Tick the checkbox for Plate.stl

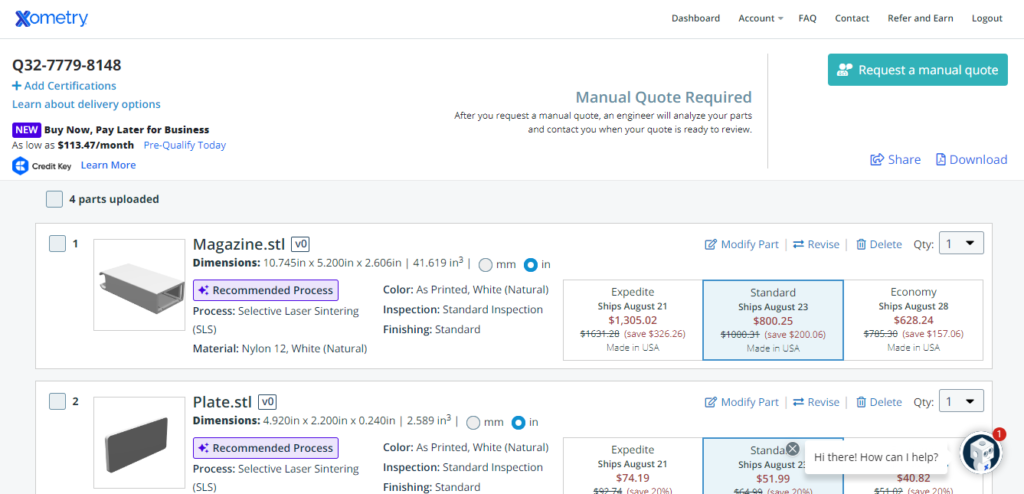point(57,401)
